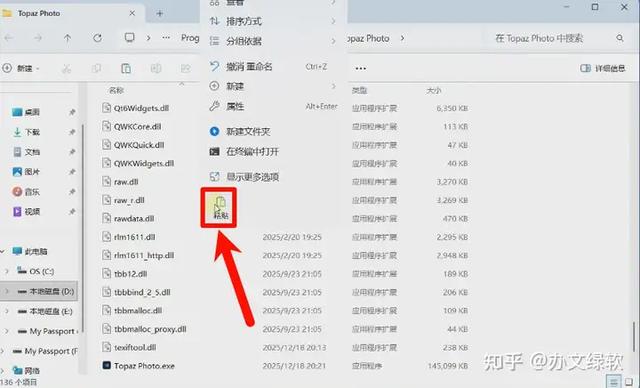Open the toolbar See more ellipsis
The width and height of the screenshot is (640, 388).
click(360, 69)
